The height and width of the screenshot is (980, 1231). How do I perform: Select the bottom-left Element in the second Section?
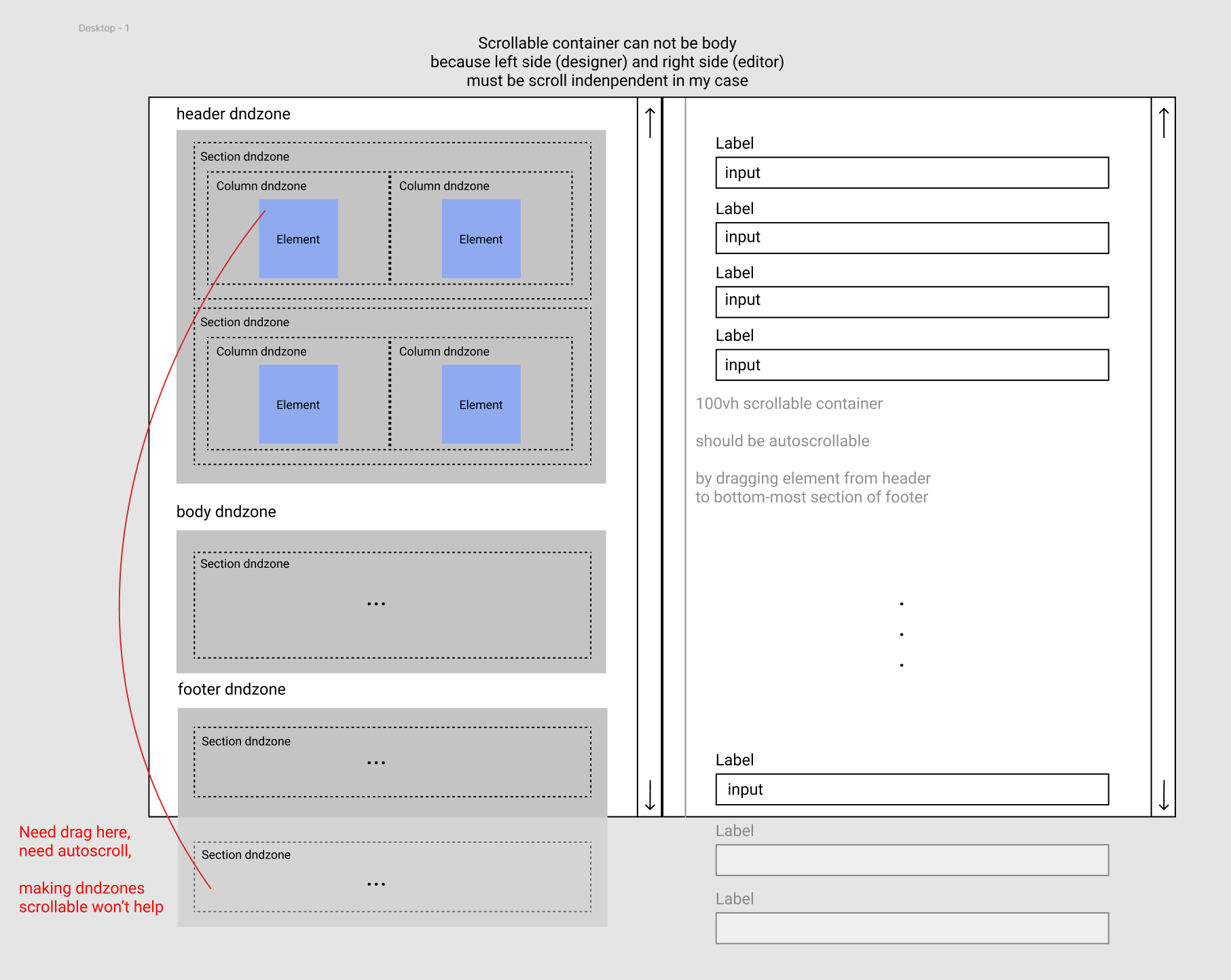click(298, 405)
